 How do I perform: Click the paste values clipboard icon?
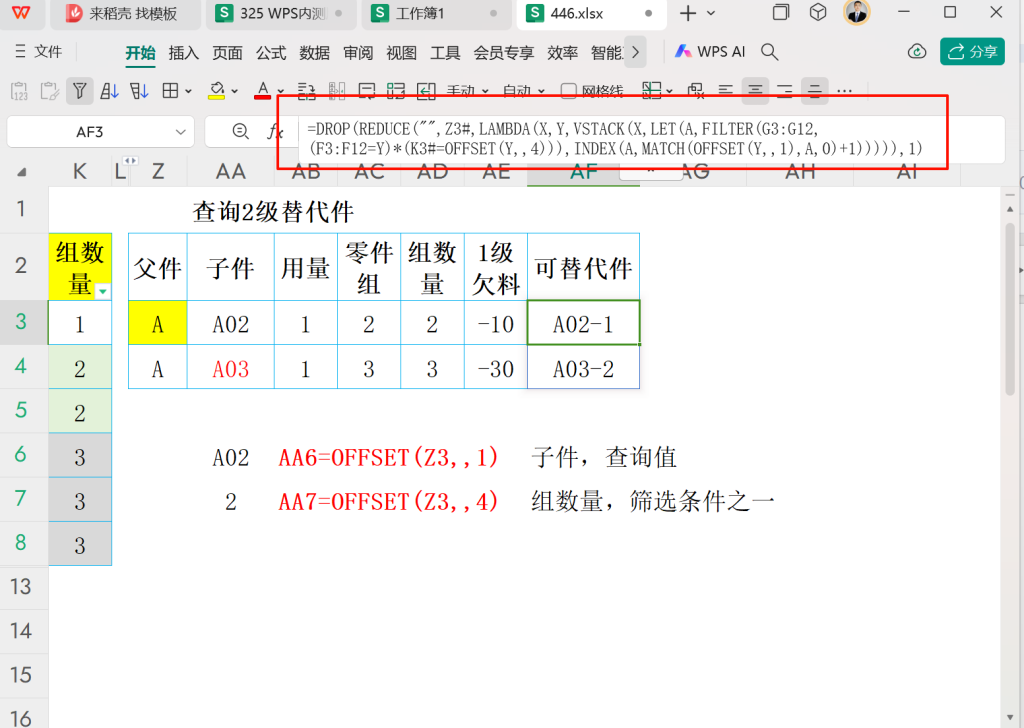[20, 91]
